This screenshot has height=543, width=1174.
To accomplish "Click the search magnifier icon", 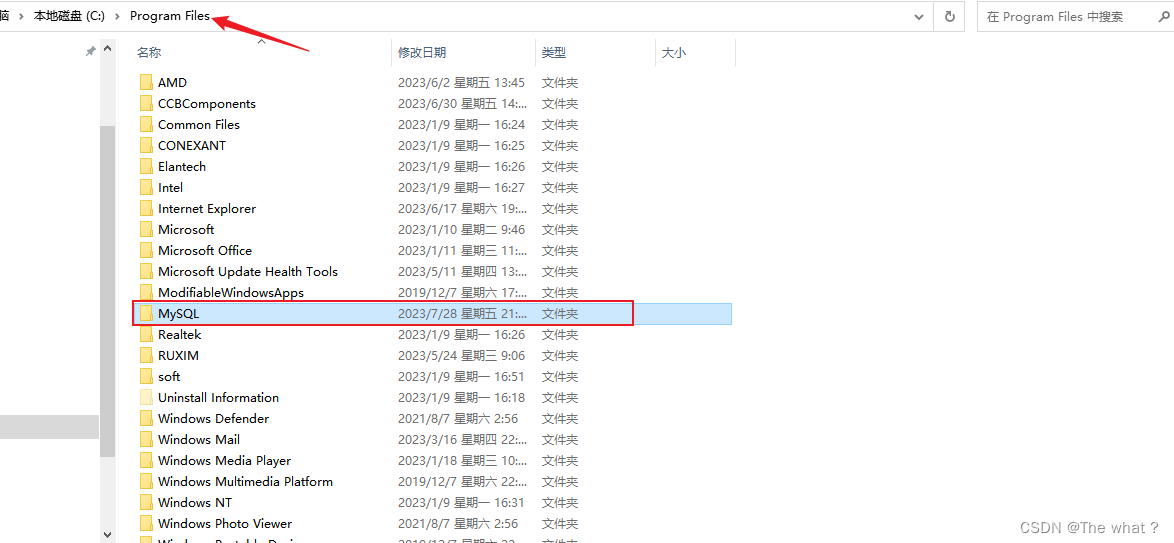I will pos(1164,16).
